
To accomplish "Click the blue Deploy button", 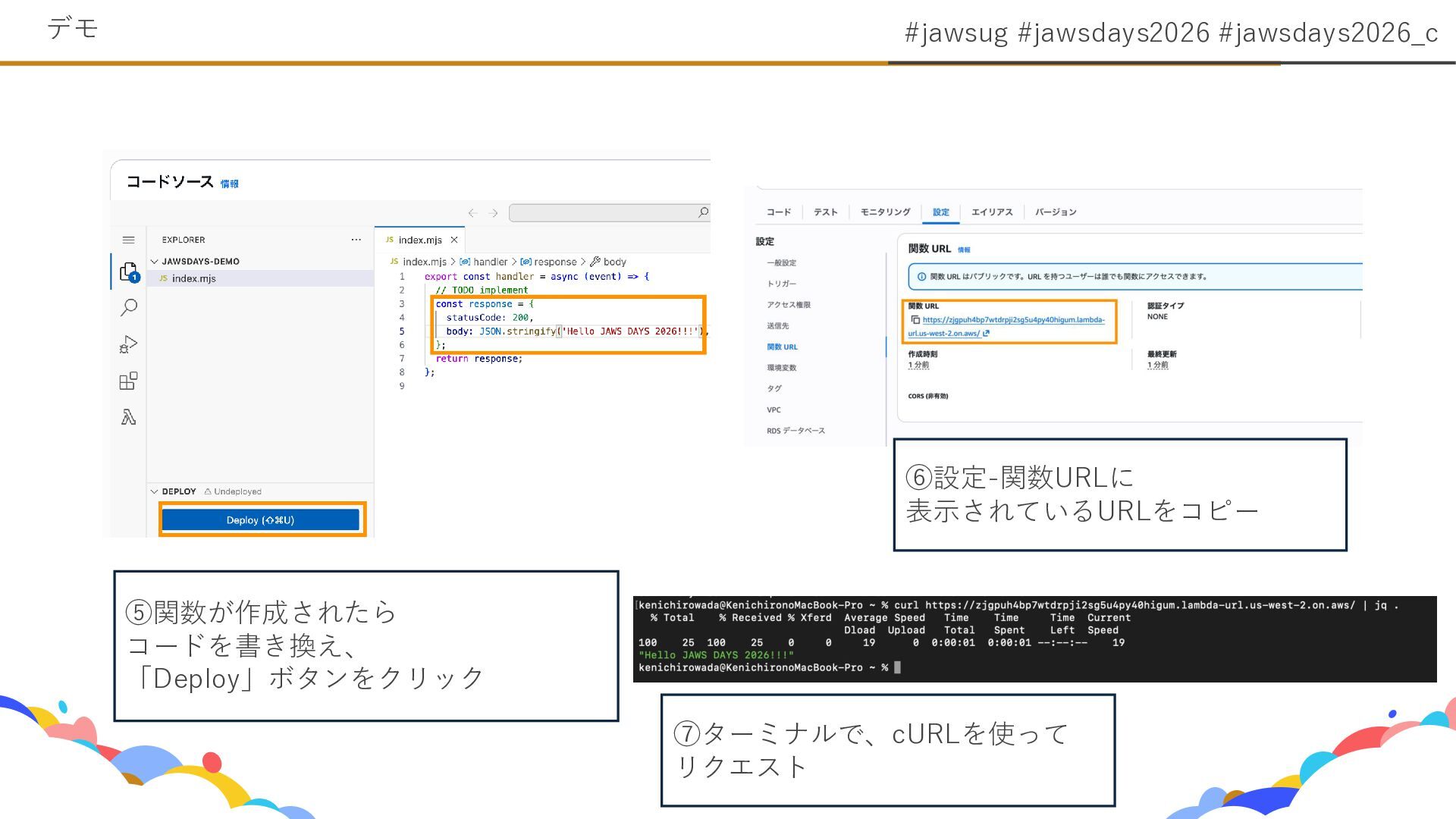I will (x=260, y=520).
